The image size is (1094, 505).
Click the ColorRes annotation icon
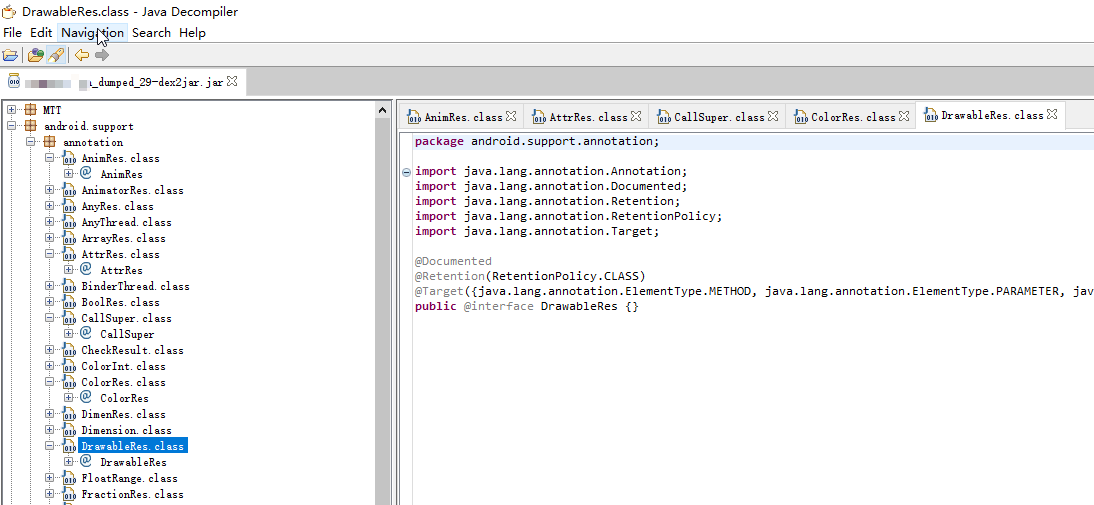(87, 398)
